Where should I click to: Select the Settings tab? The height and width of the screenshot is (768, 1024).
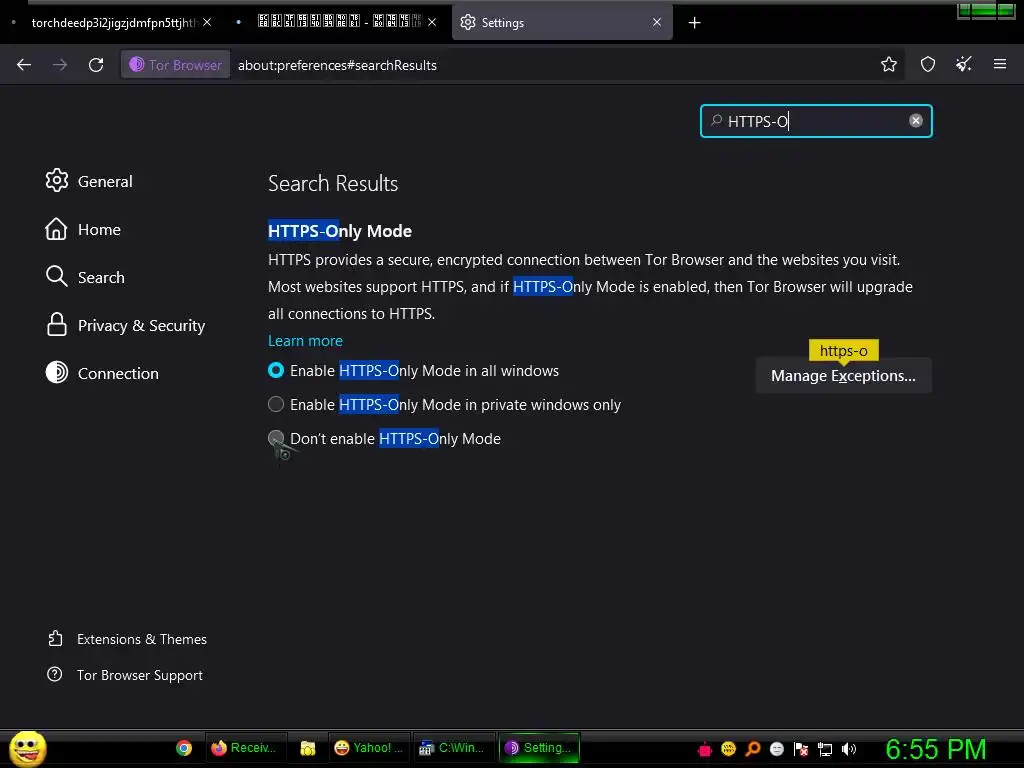(562, 23)
